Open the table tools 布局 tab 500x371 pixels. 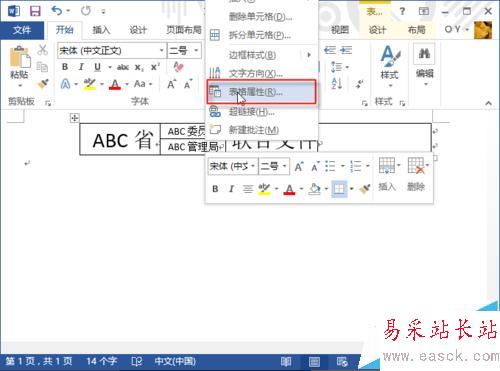coord(417,30)
